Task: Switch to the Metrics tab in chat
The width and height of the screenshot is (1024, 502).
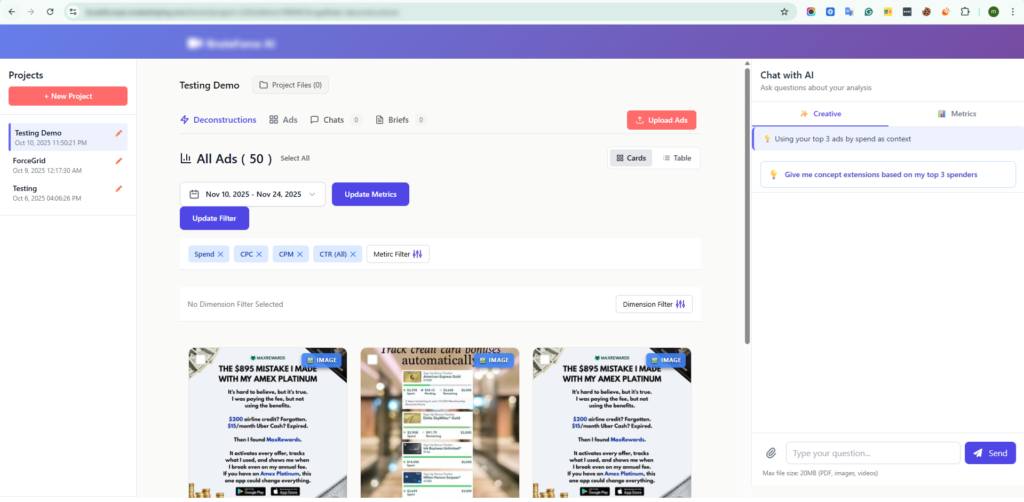Action: coord(957,114)
